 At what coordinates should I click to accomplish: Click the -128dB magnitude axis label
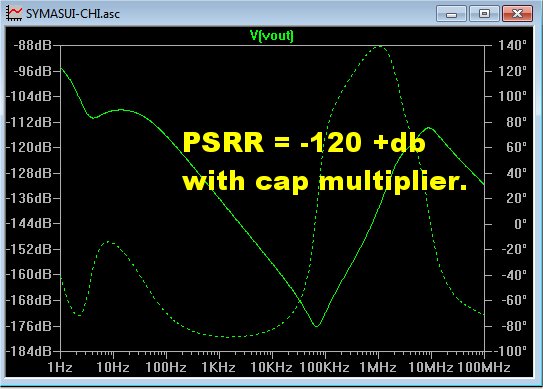tap(29, 173)
